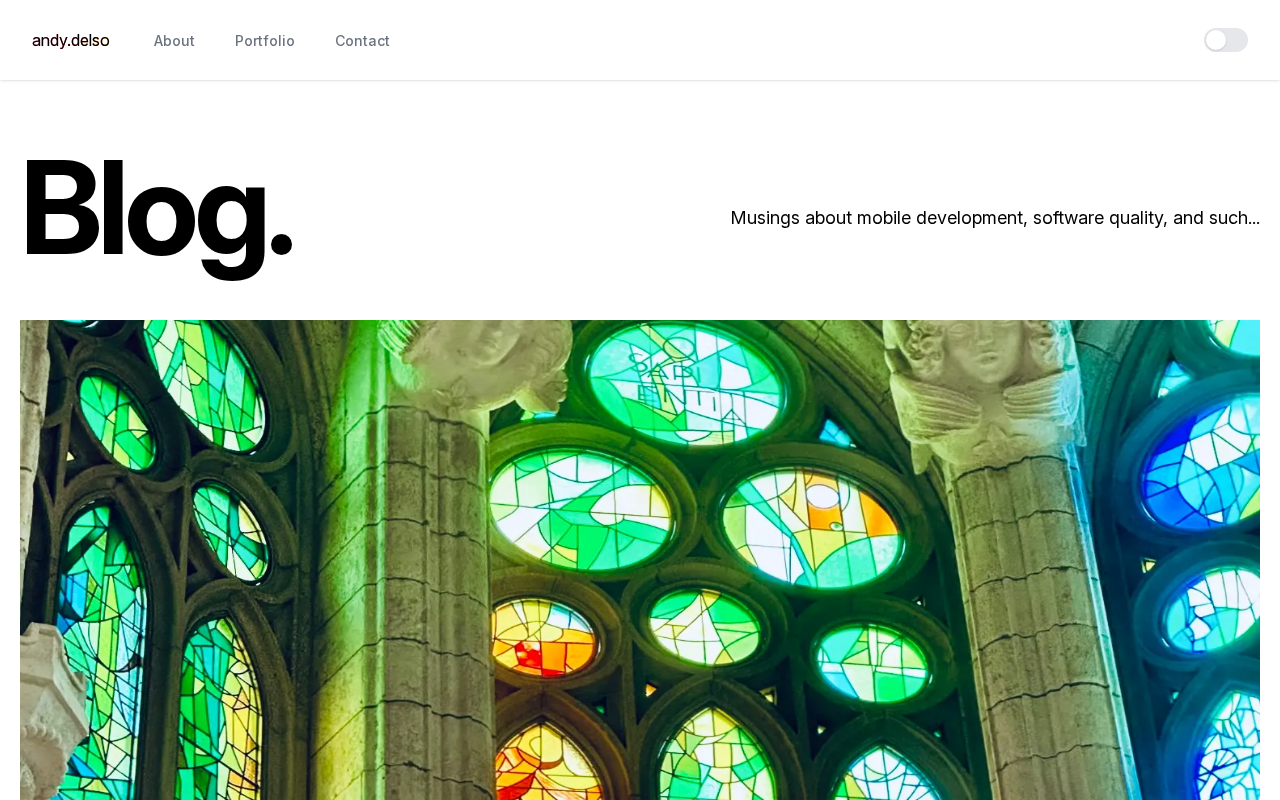Click the period ending the Blog. heading

[x=281, y=245]
